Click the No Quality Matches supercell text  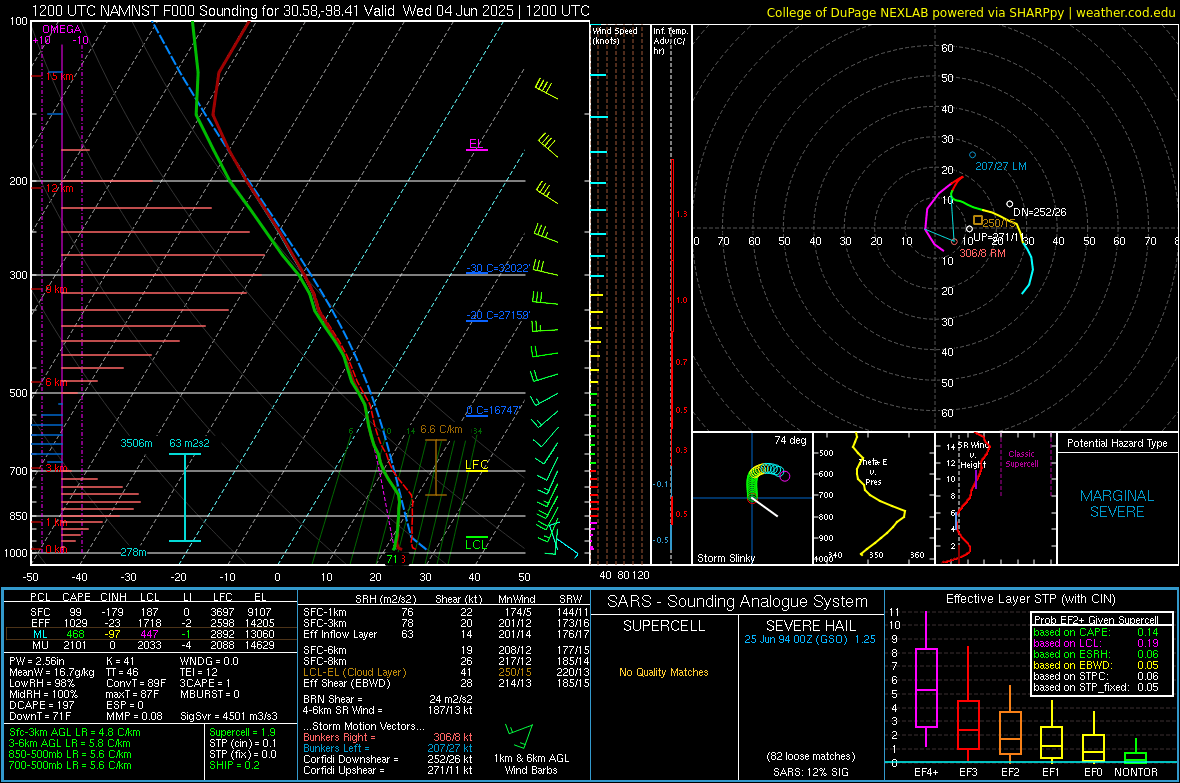click(664, 672)
